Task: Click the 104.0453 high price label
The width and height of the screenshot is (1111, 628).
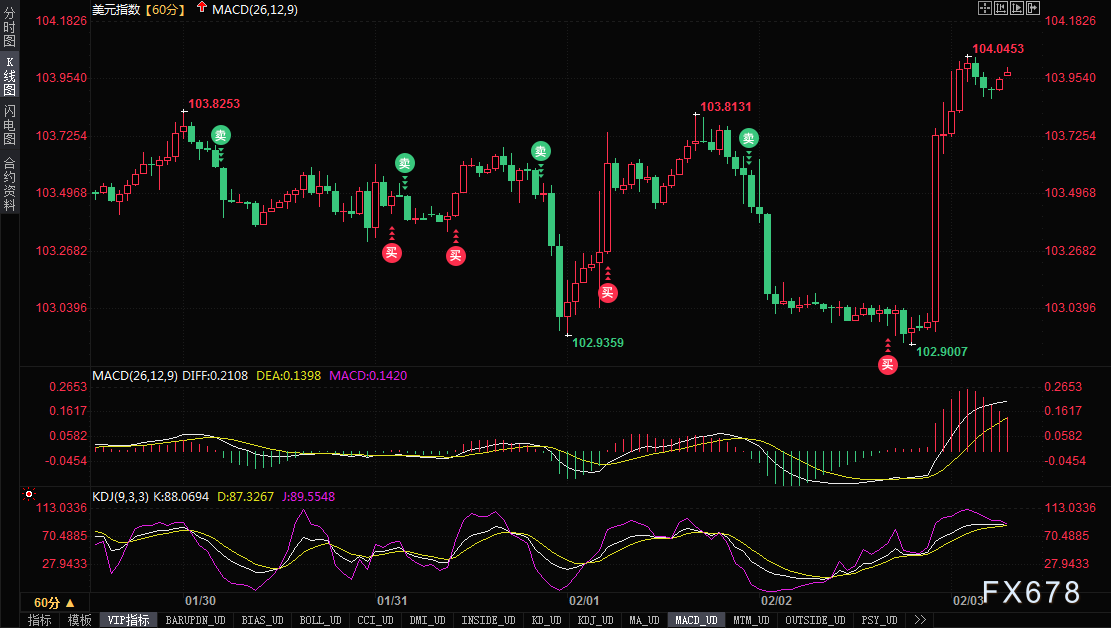Action: 998,49
